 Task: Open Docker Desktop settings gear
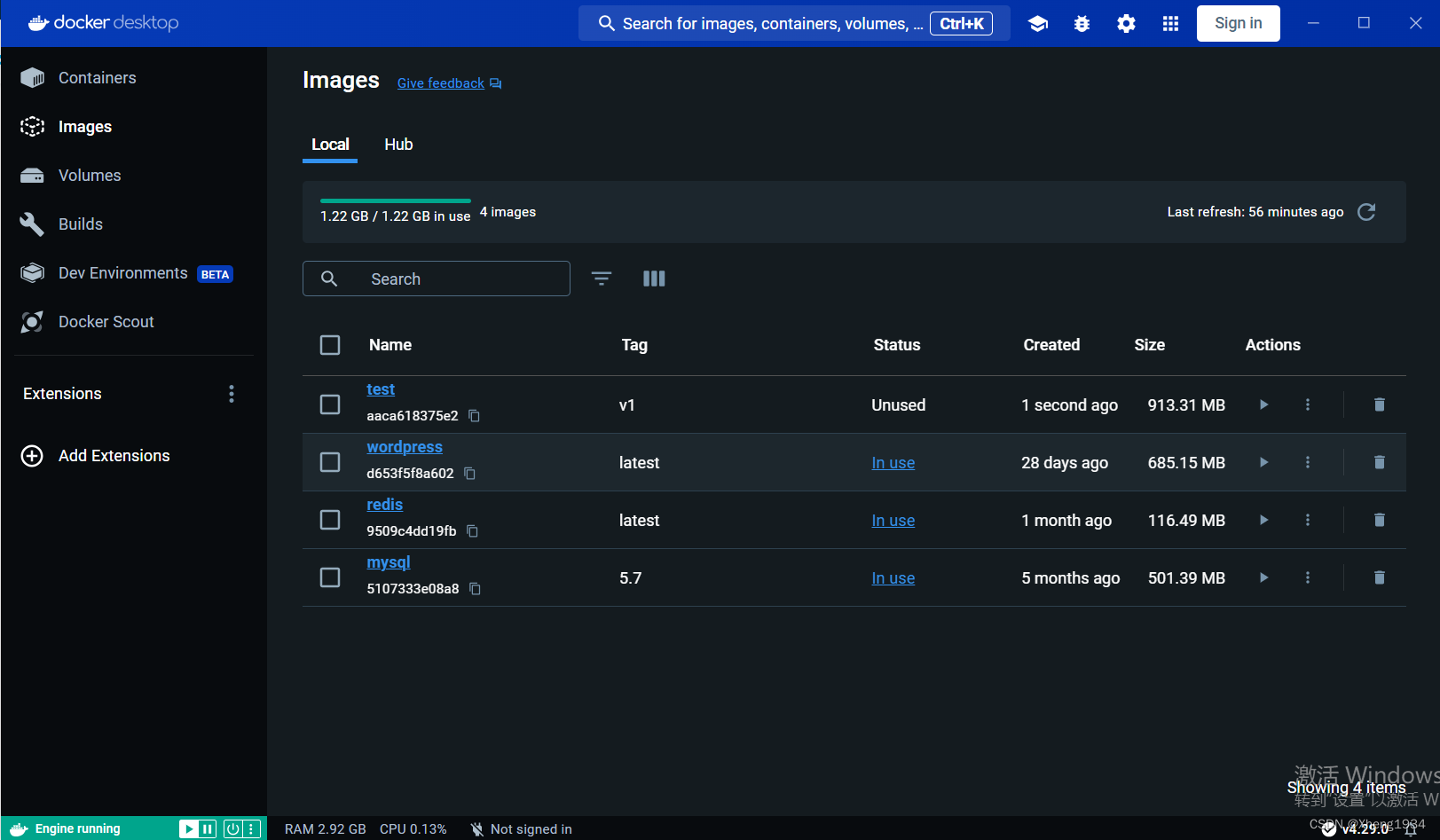pos(1126,23)
